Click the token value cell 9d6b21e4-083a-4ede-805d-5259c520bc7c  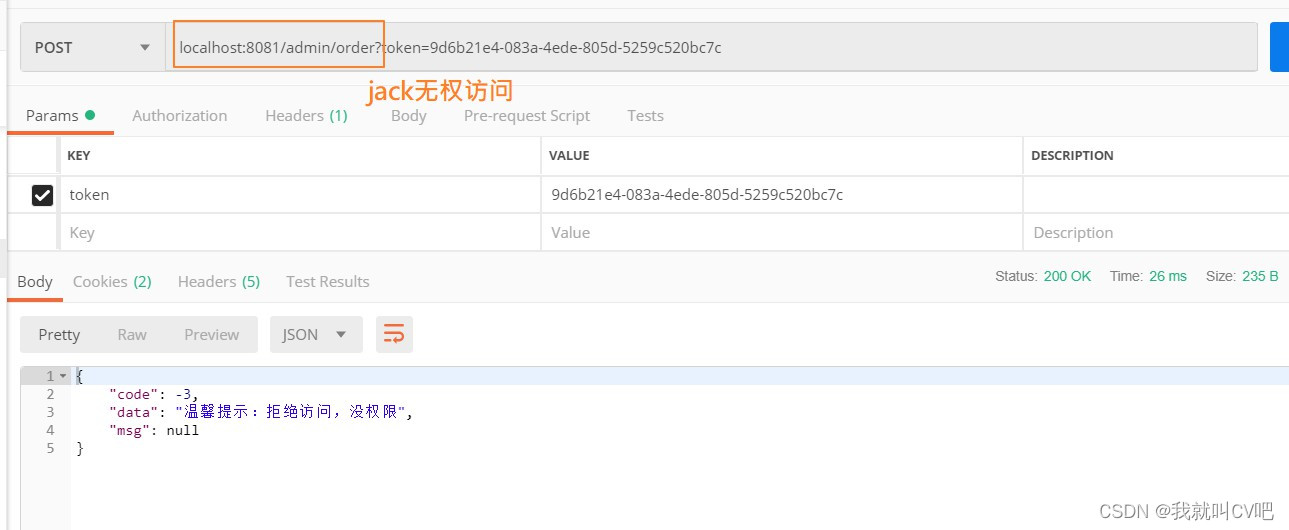pos(781,195)
